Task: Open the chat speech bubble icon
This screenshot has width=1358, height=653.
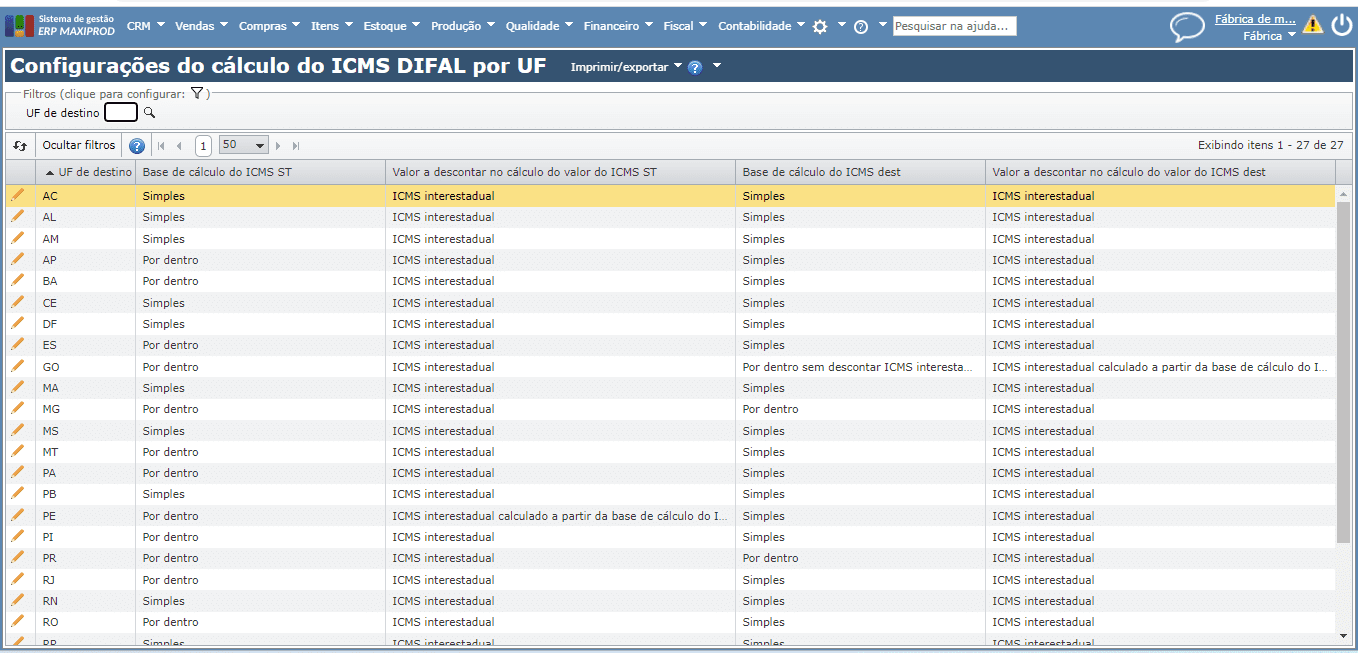Action: [x=1187, y=27]
